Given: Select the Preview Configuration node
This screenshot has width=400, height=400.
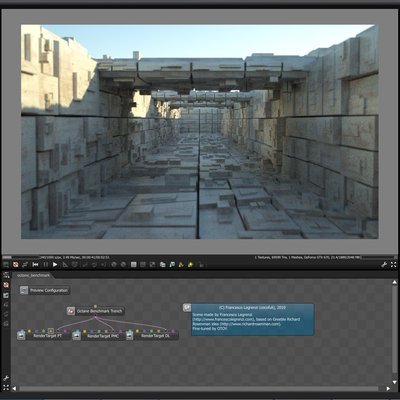Looking at the screenshot, I should click(x=45, y=290).
